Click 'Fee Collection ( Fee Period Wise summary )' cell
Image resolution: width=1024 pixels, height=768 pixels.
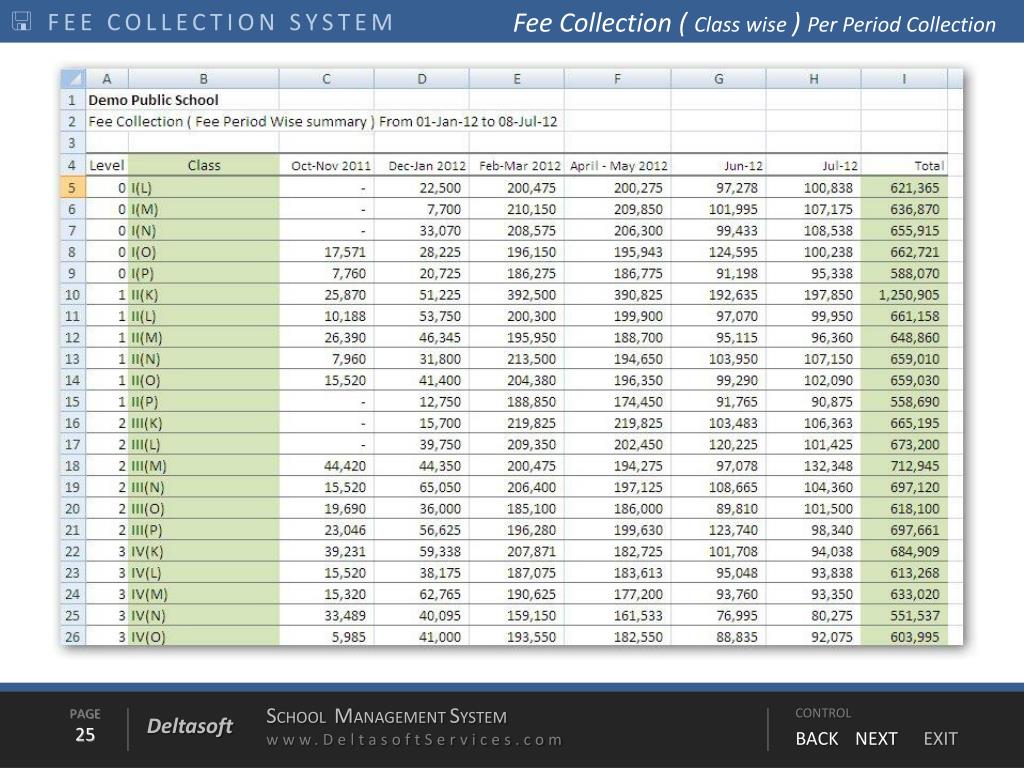point(232,121)
